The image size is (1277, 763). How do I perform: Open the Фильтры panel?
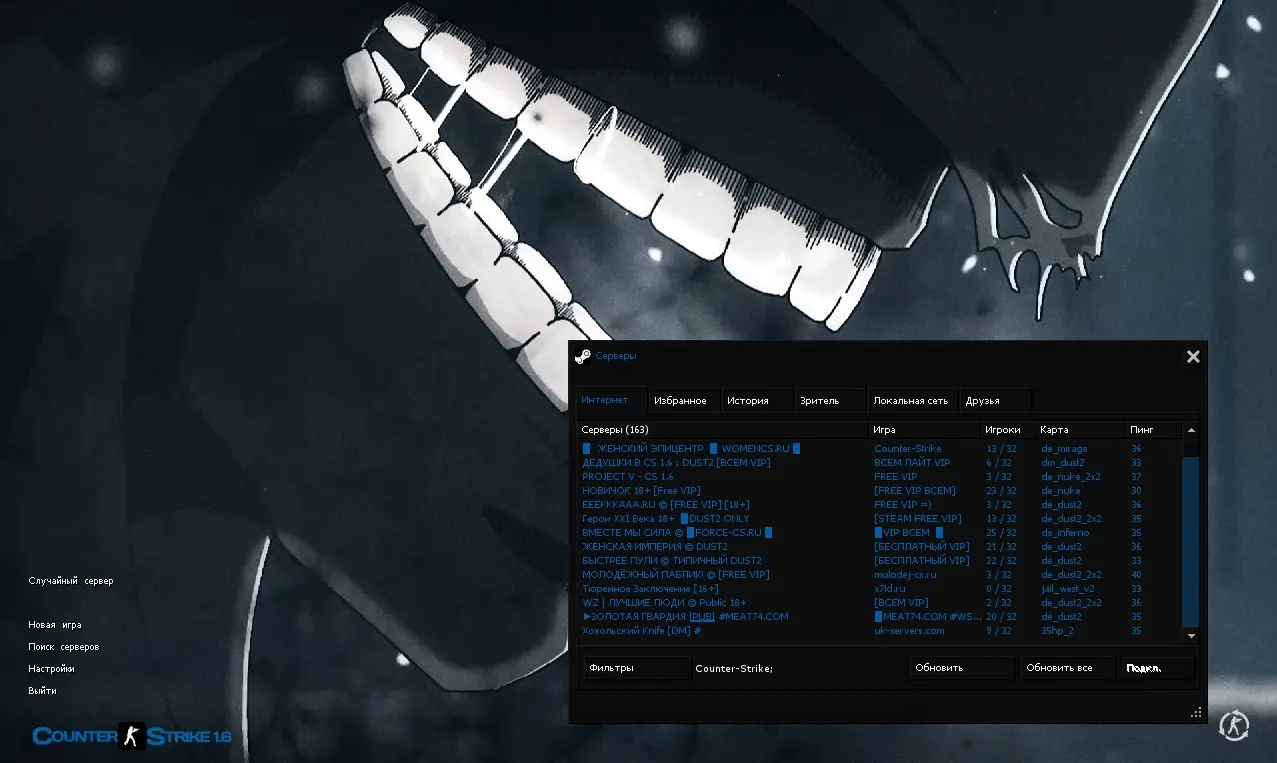[x=636, y=668]
